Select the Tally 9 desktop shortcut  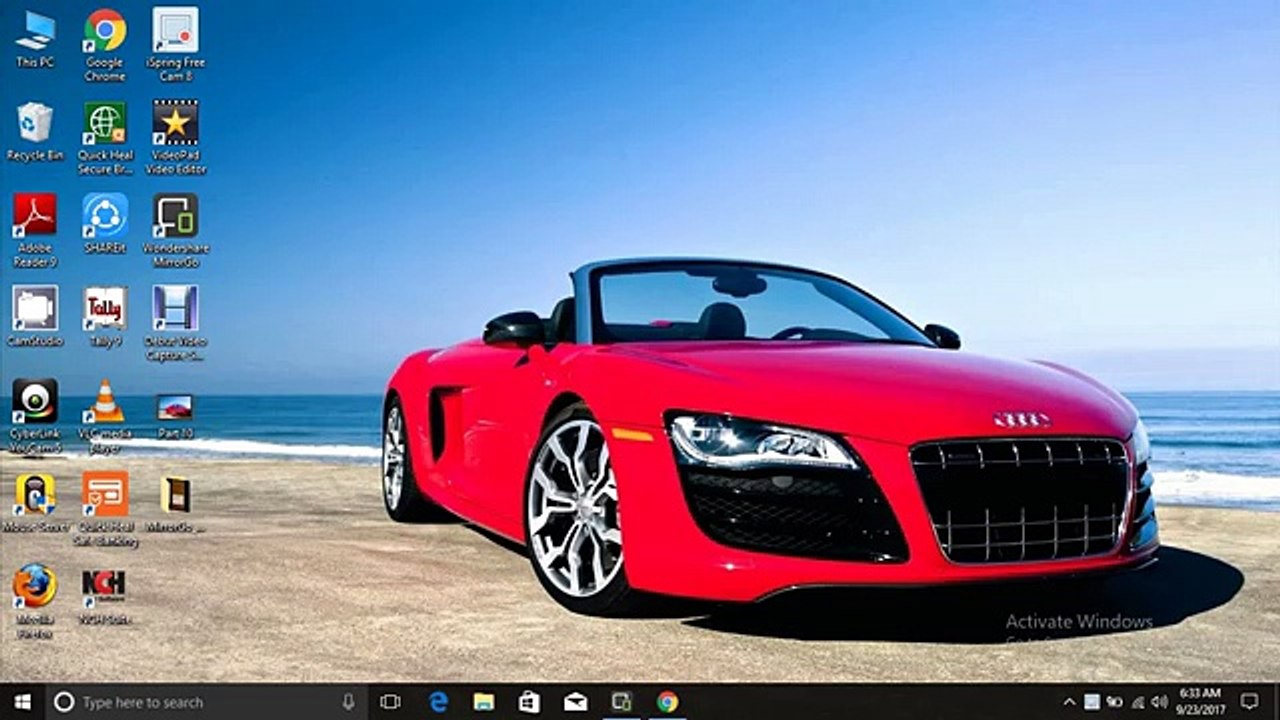click(105, 316)
